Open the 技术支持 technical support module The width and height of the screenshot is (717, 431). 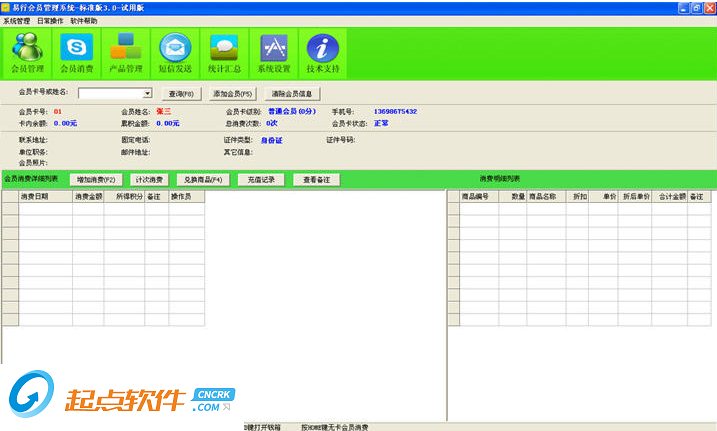pos(323,53)
